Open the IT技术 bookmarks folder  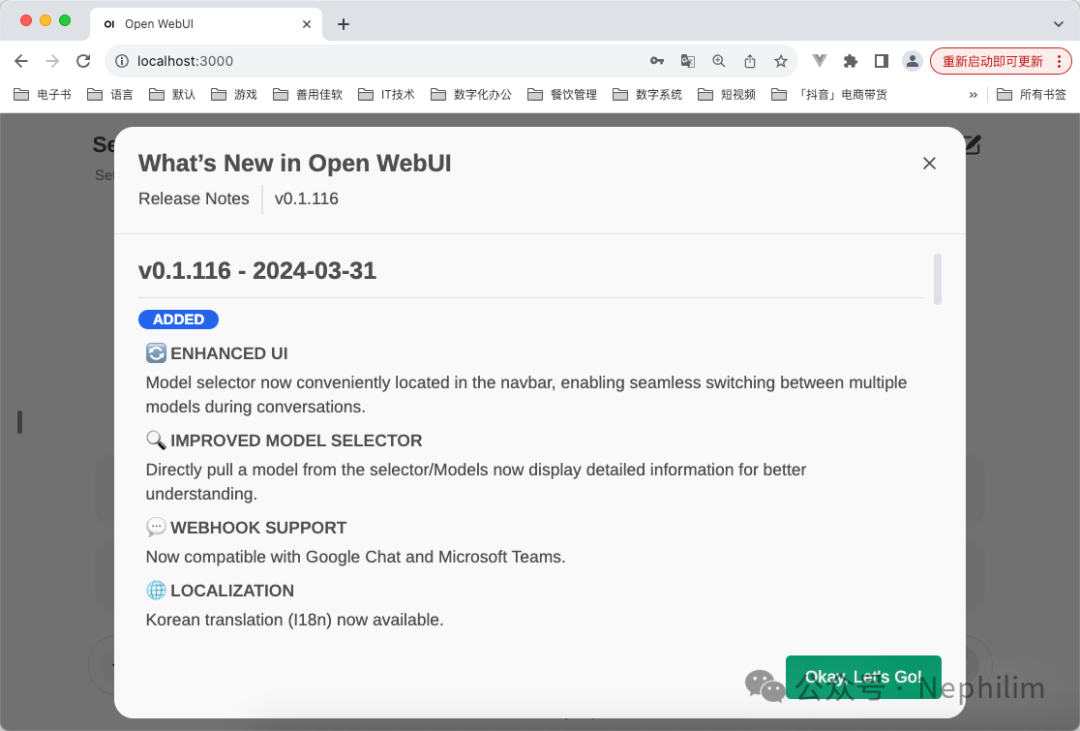coord(386,94)
